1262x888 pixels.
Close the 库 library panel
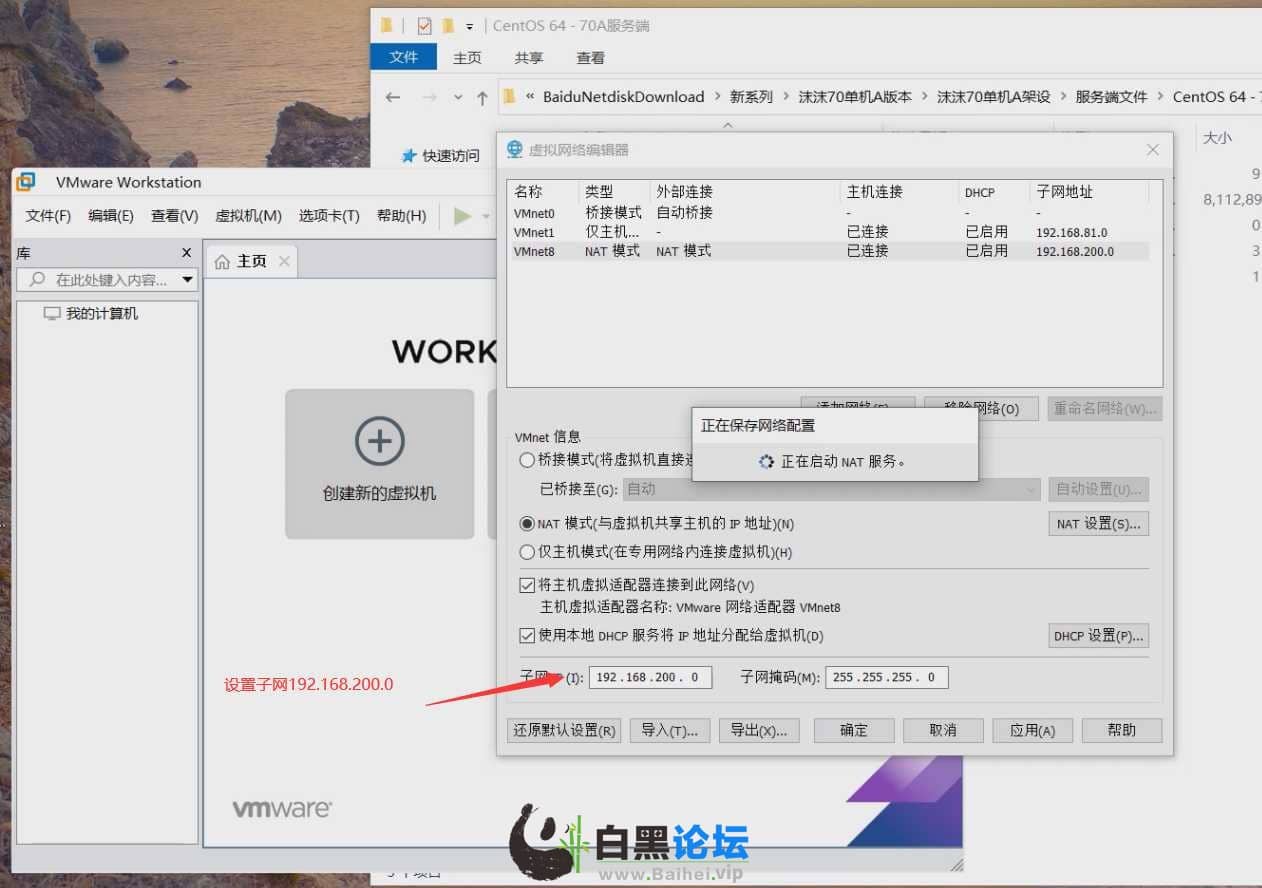point(186,254)
